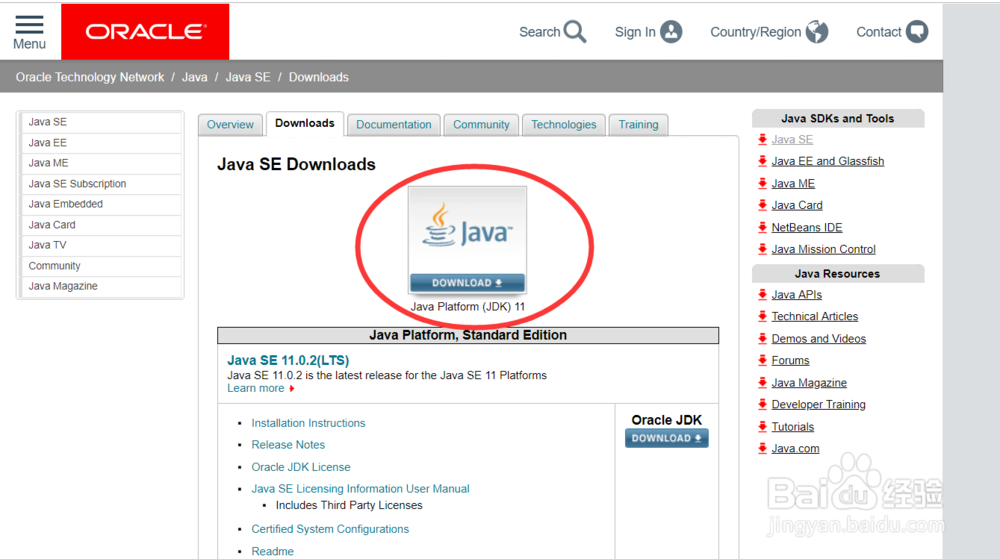Open Java ME link under SDKs and Tools
The height and width of the screenshot is (559, 1000).
pyautogui.click(x=793, y=184)
